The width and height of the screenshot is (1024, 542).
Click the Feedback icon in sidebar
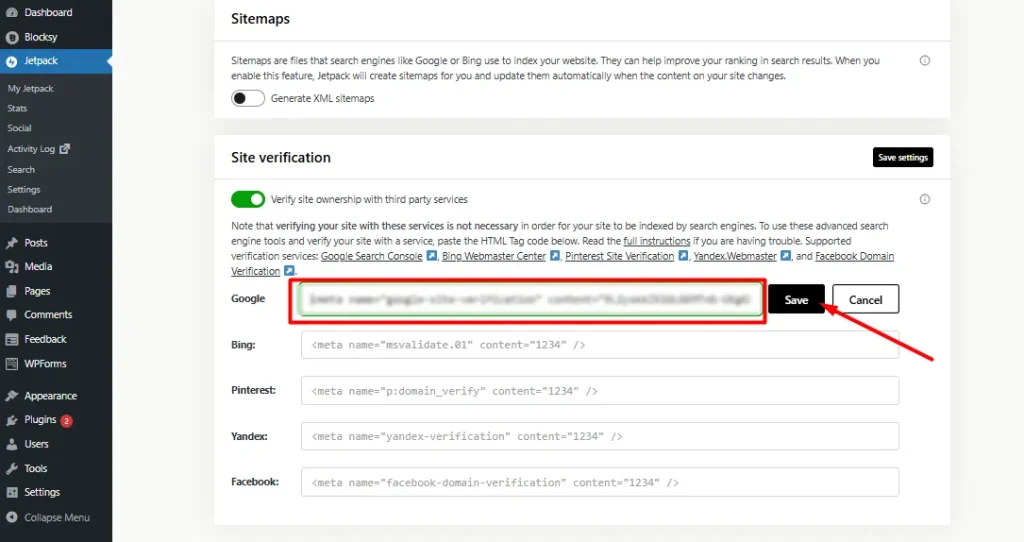[12, 340]
